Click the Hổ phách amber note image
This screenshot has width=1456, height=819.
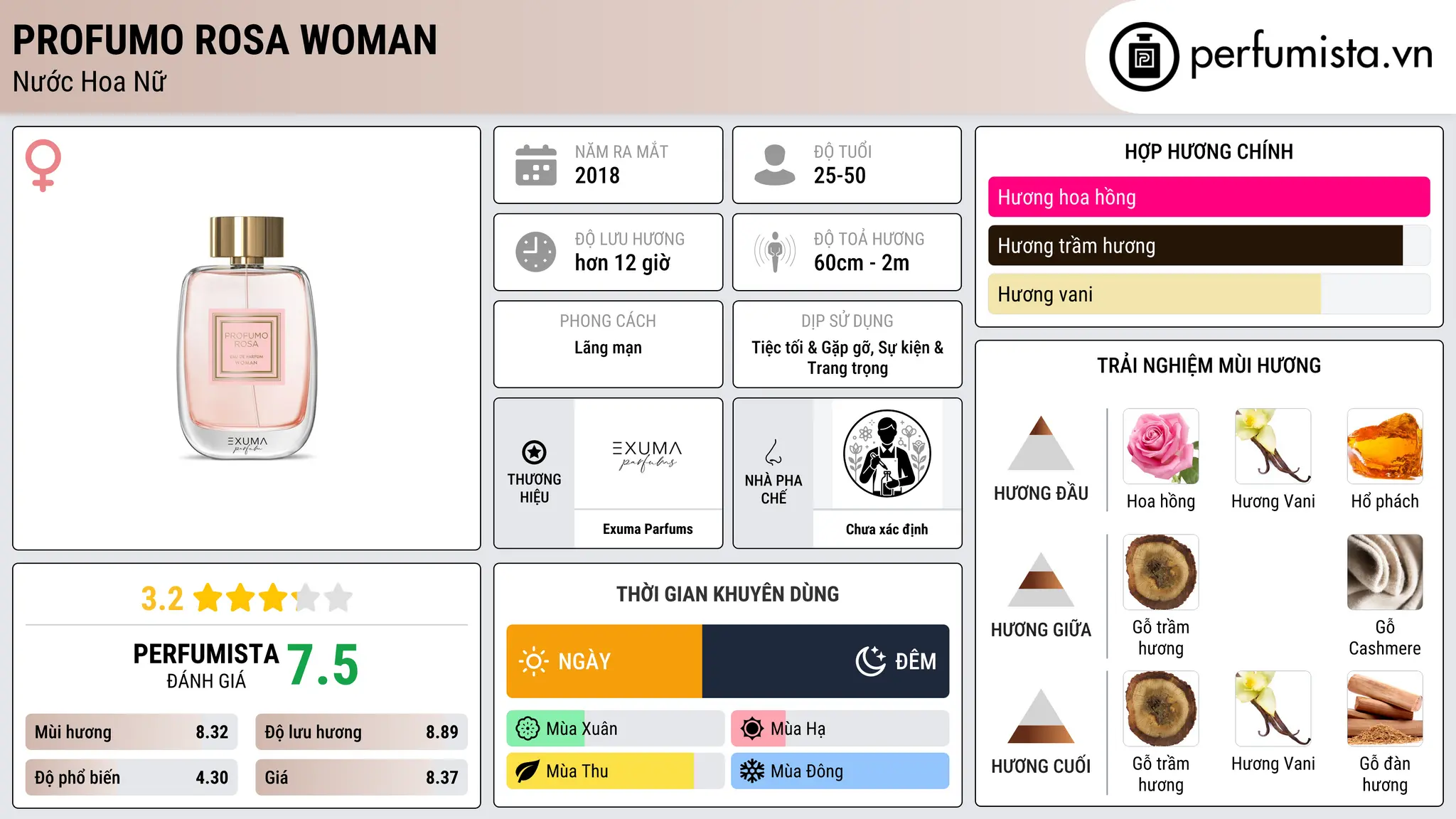point(1385,446)
